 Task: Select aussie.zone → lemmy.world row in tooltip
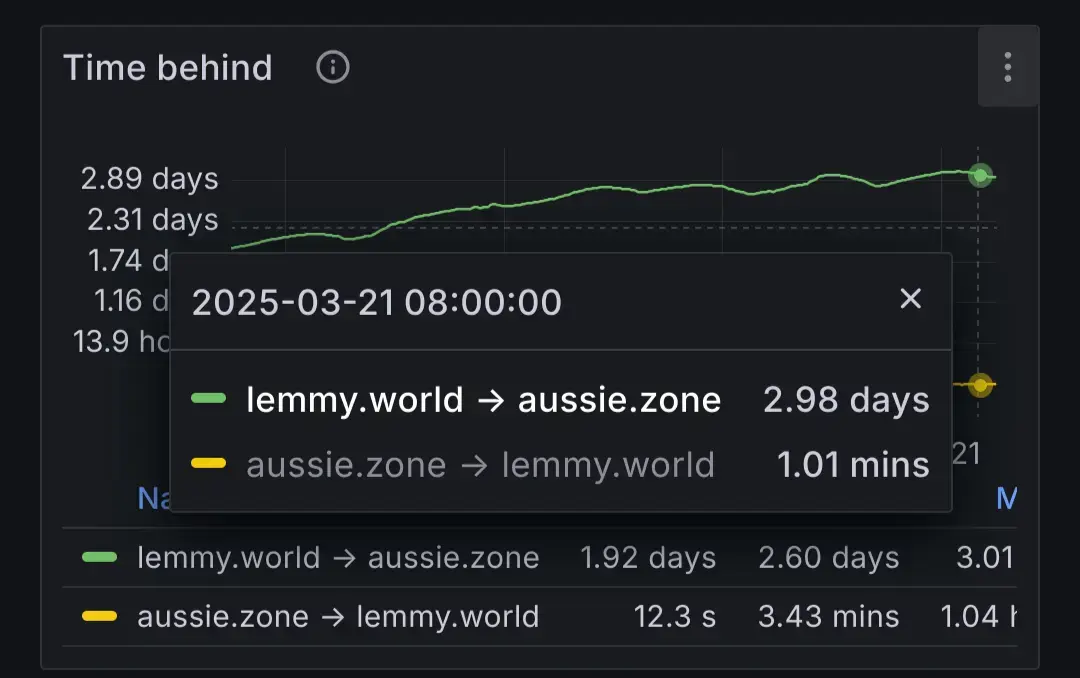pos(480,464)
